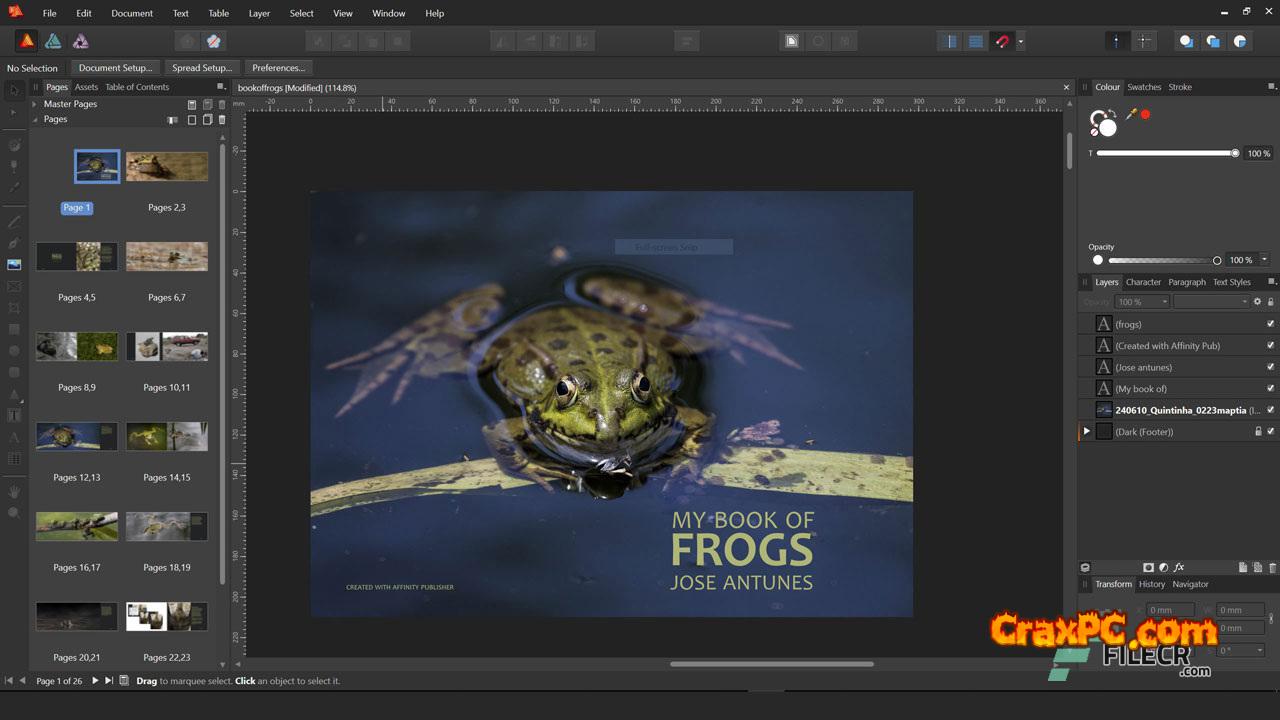Switch to the Affinity Photo persona icon
The width and height of the screenshot is (1280, 720).
coord(80,41)
